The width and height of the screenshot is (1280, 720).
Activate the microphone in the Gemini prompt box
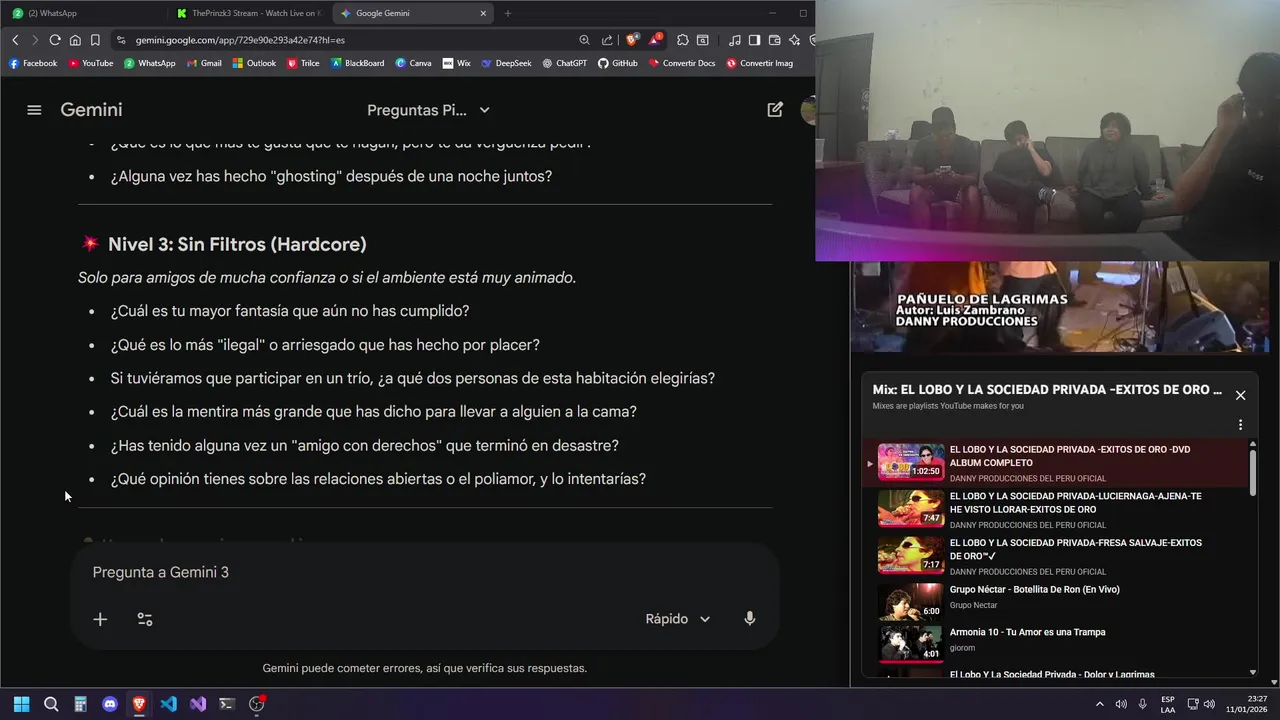pos(750,619)
